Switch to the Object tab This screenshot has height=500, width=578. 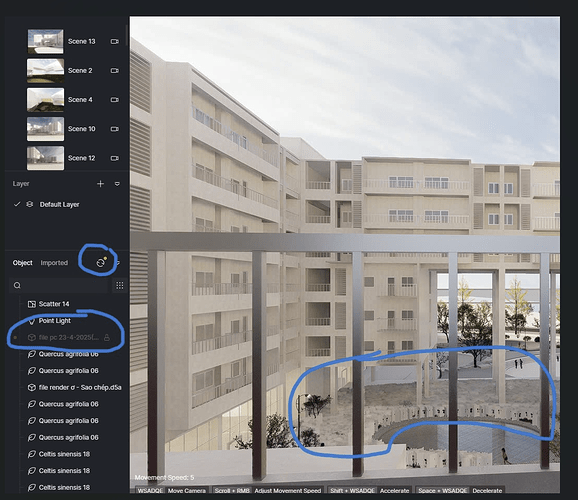(x=22, y=263)
